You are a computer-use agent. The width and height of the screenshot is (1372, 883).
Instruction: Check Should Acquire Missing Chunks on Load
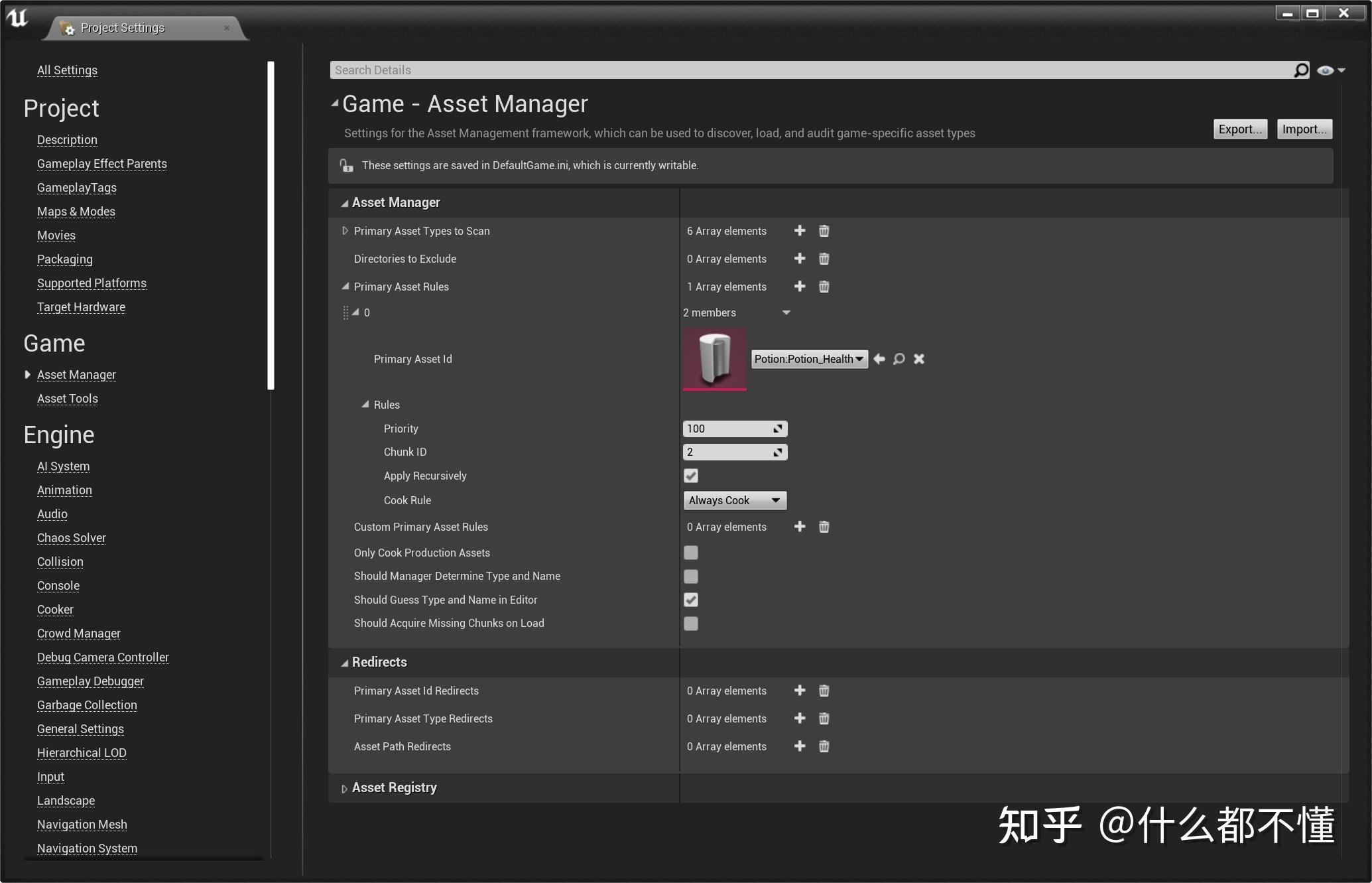(x=691, y=623)
